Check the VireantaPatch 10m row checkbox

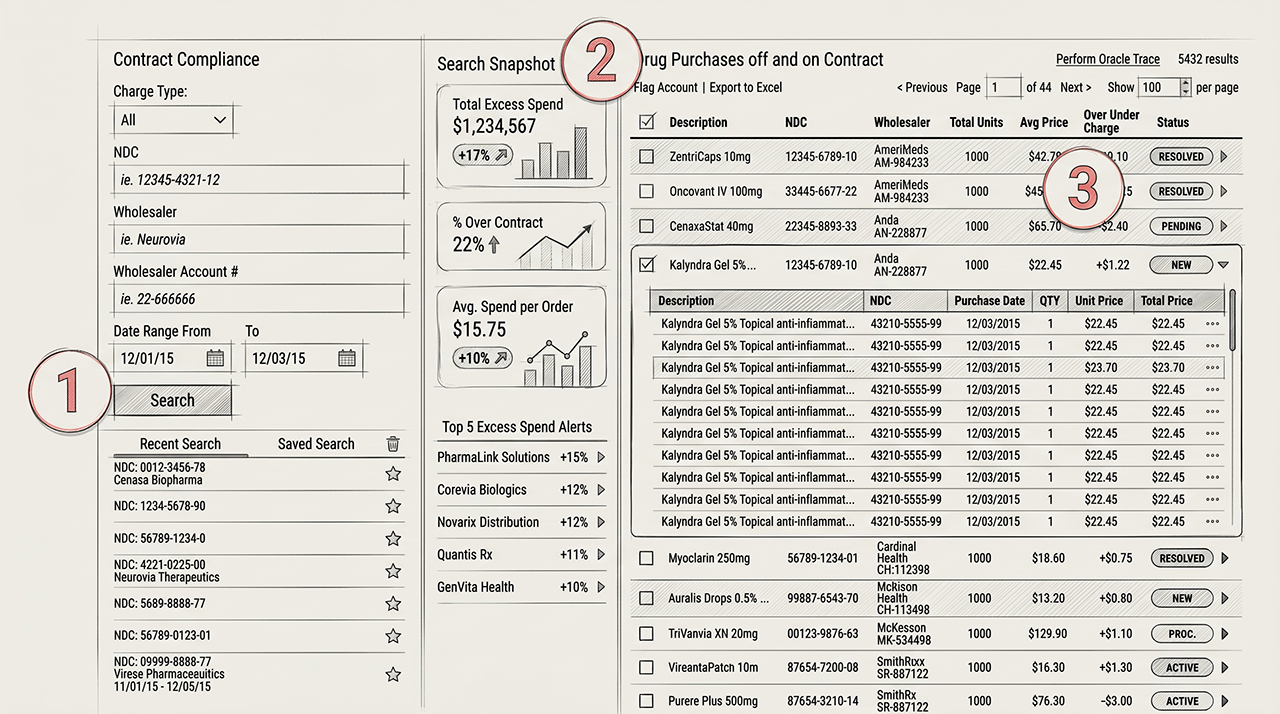coord(646,668)
